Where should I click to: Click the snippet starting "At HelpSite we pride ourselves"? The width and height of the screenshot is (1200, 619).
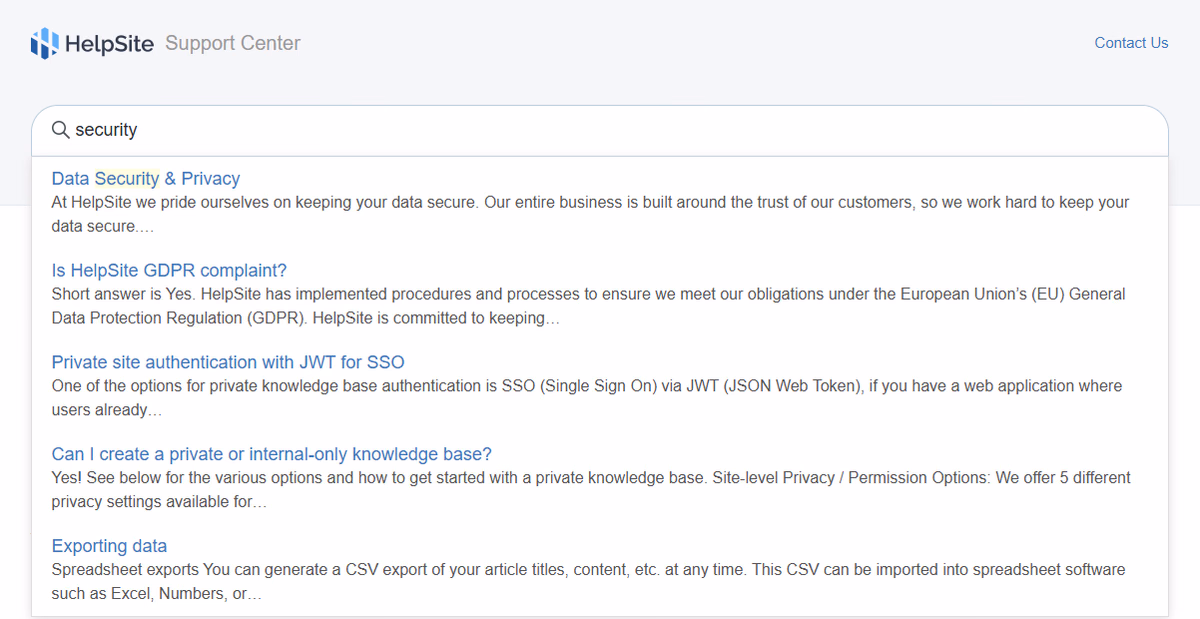coord(590,214)
